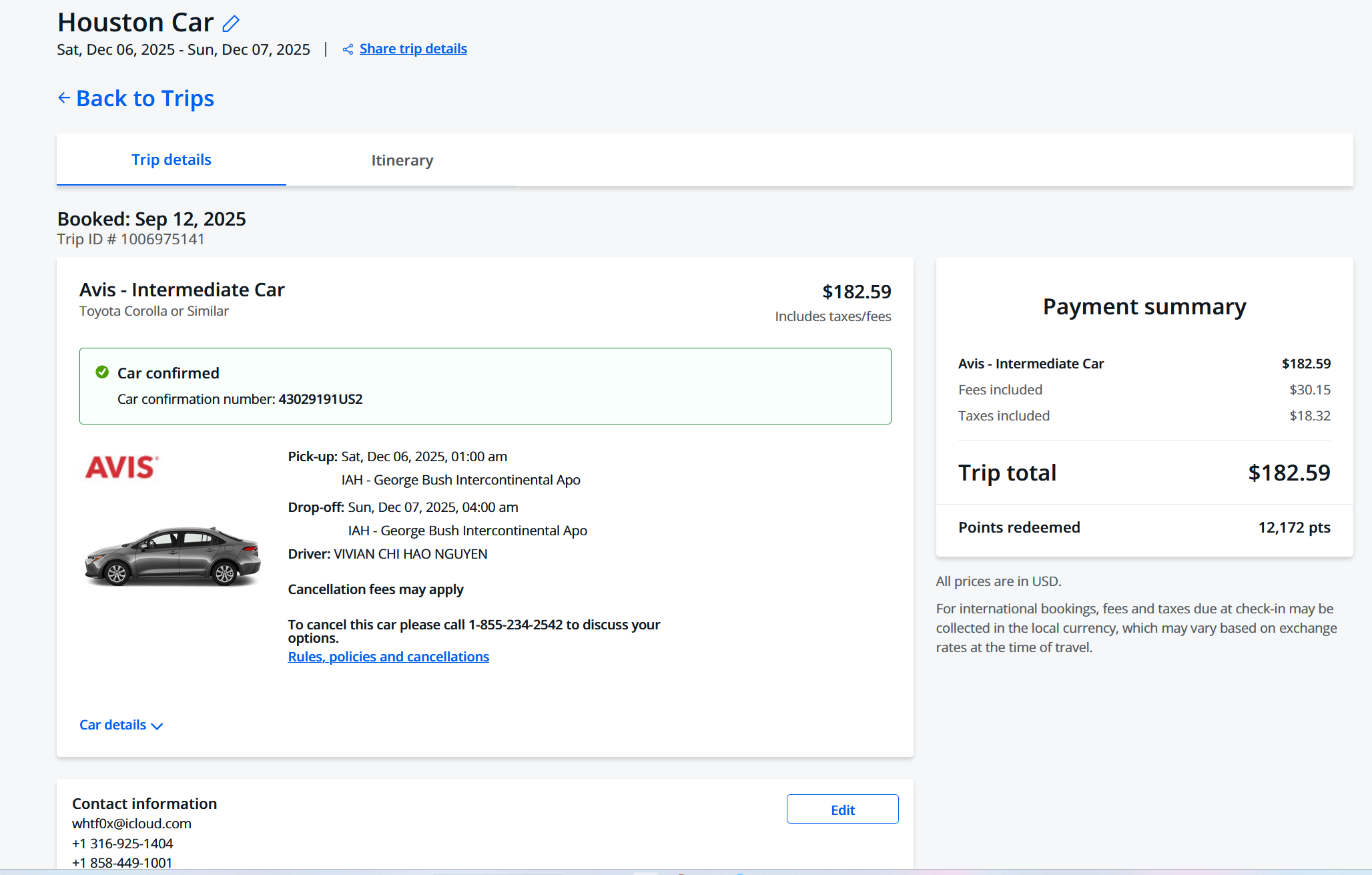Click the back arrow icon before Back to Trips
Screen dimensions: 1372x875
tap(64, 98)
